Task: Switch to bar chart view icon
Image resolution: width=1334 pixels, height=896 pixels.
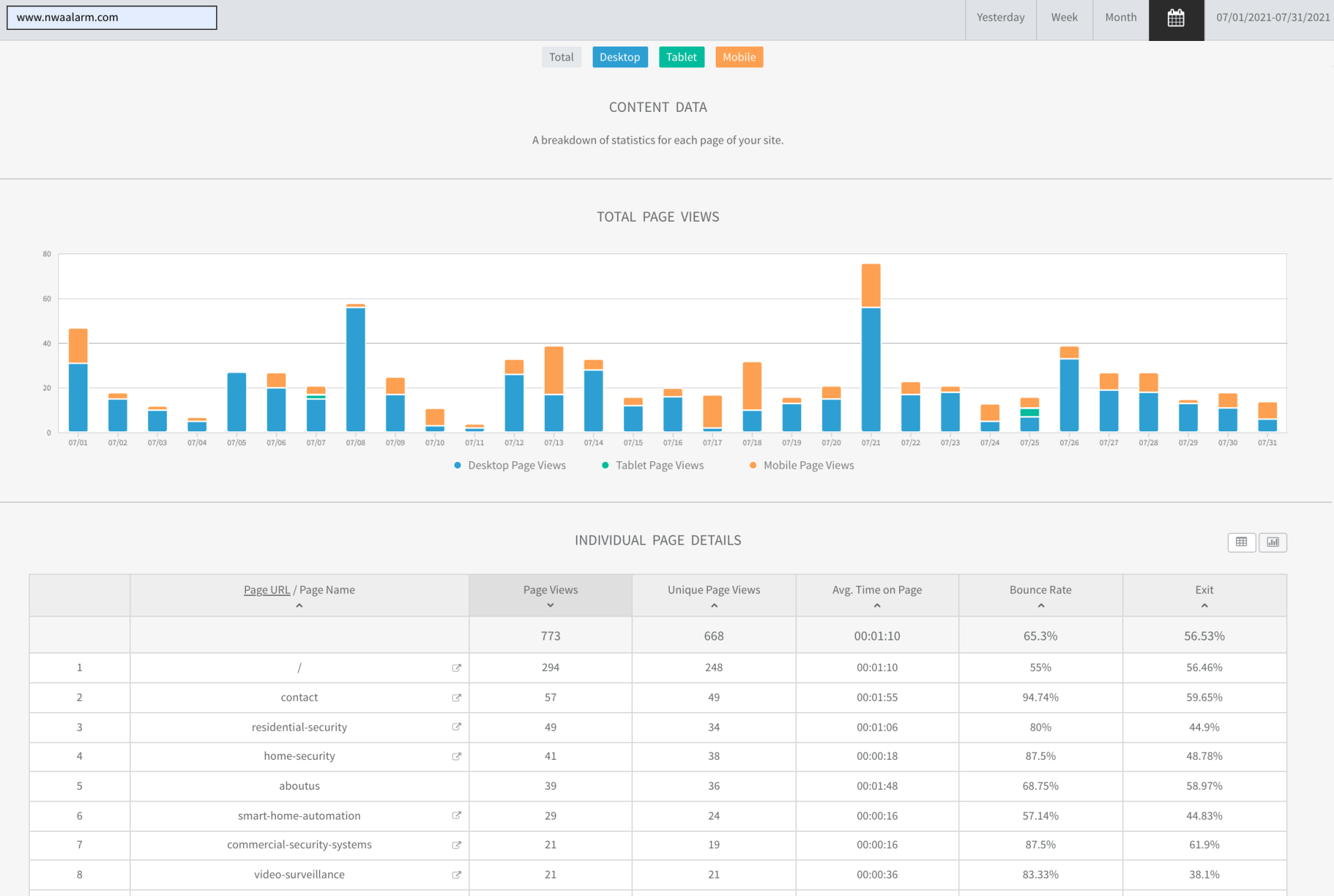Action: point(1273,542)
